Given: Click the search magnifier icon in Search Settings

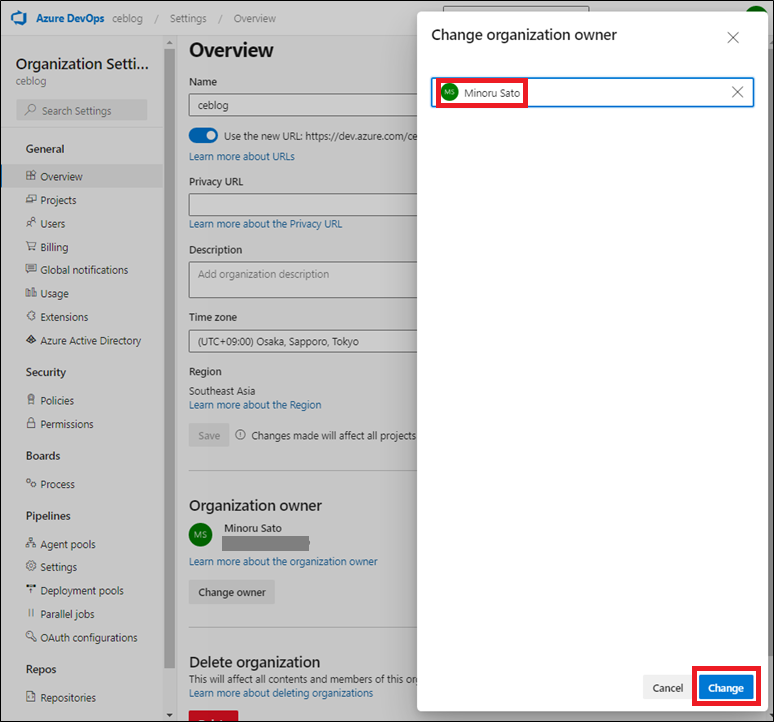Looking at the screenshot, I should (x=31, y=110).
